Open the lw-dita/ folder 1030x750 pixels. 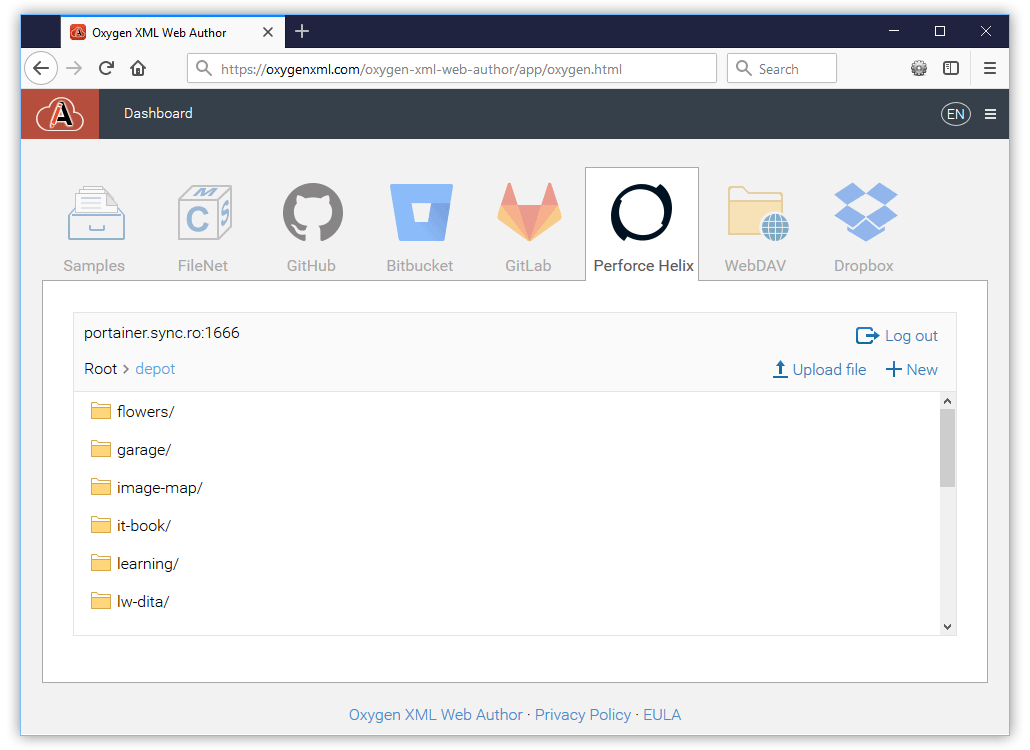pos(130,602)
